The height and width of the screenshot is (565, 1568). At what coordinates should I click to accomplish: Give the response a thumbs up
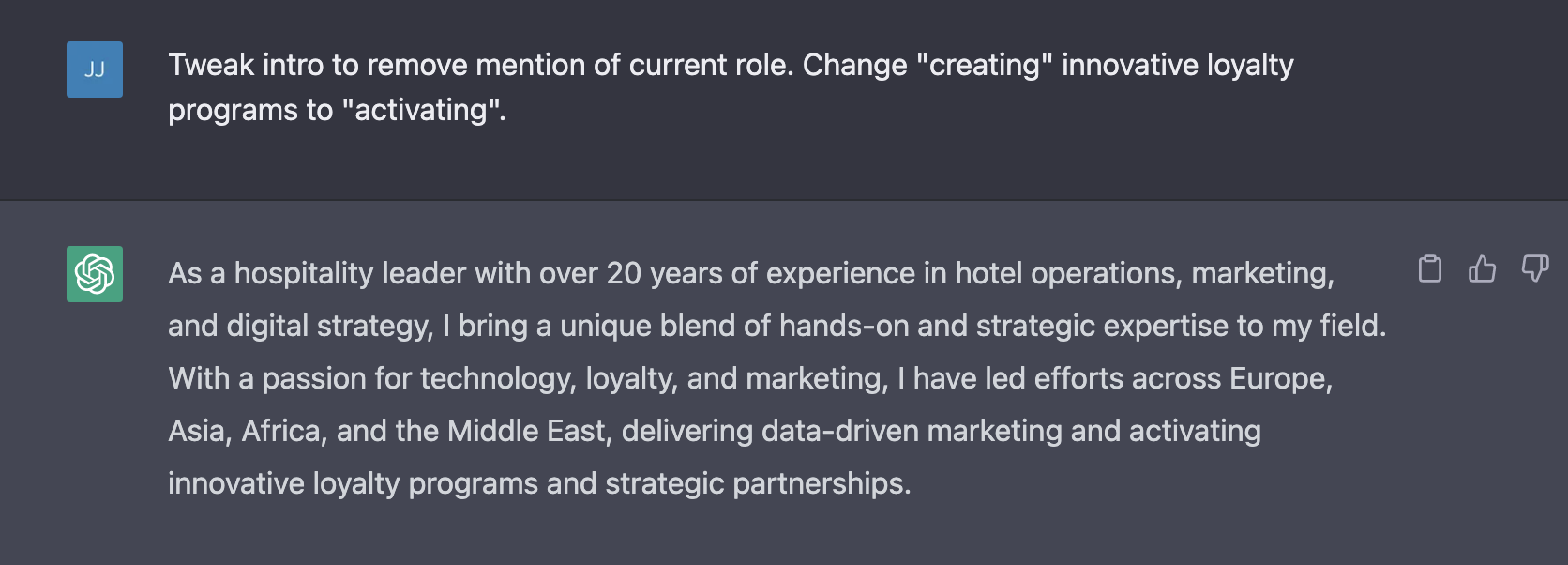1482,269
